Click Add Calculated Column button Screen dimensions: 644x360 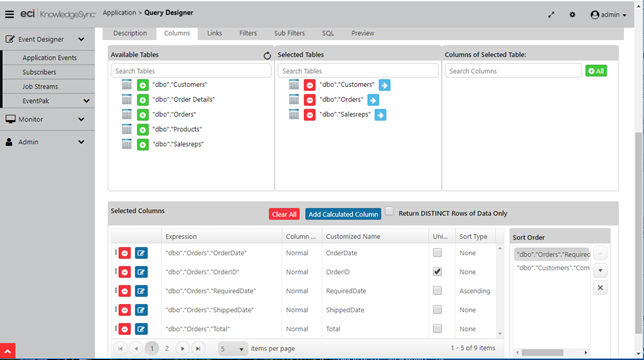pos(343,214)
